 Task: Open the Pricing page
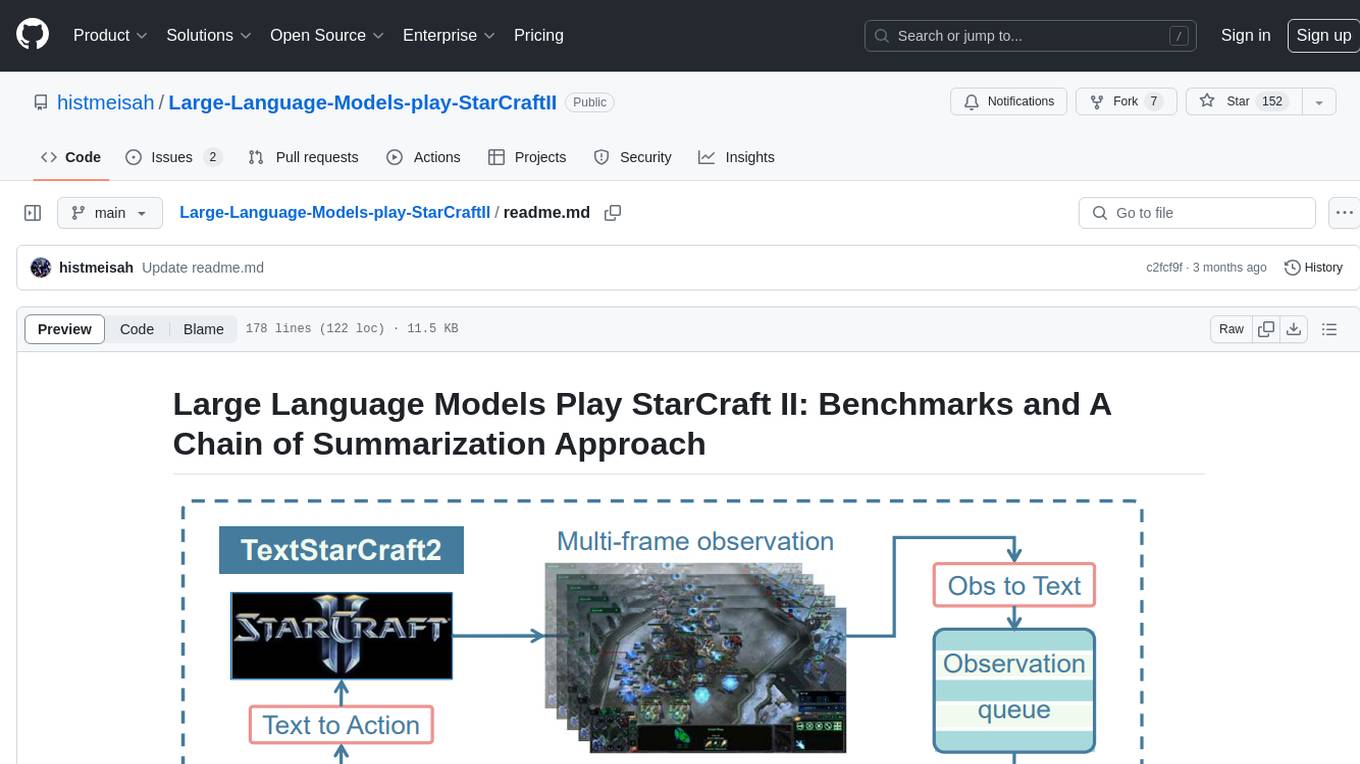[539, 35]
